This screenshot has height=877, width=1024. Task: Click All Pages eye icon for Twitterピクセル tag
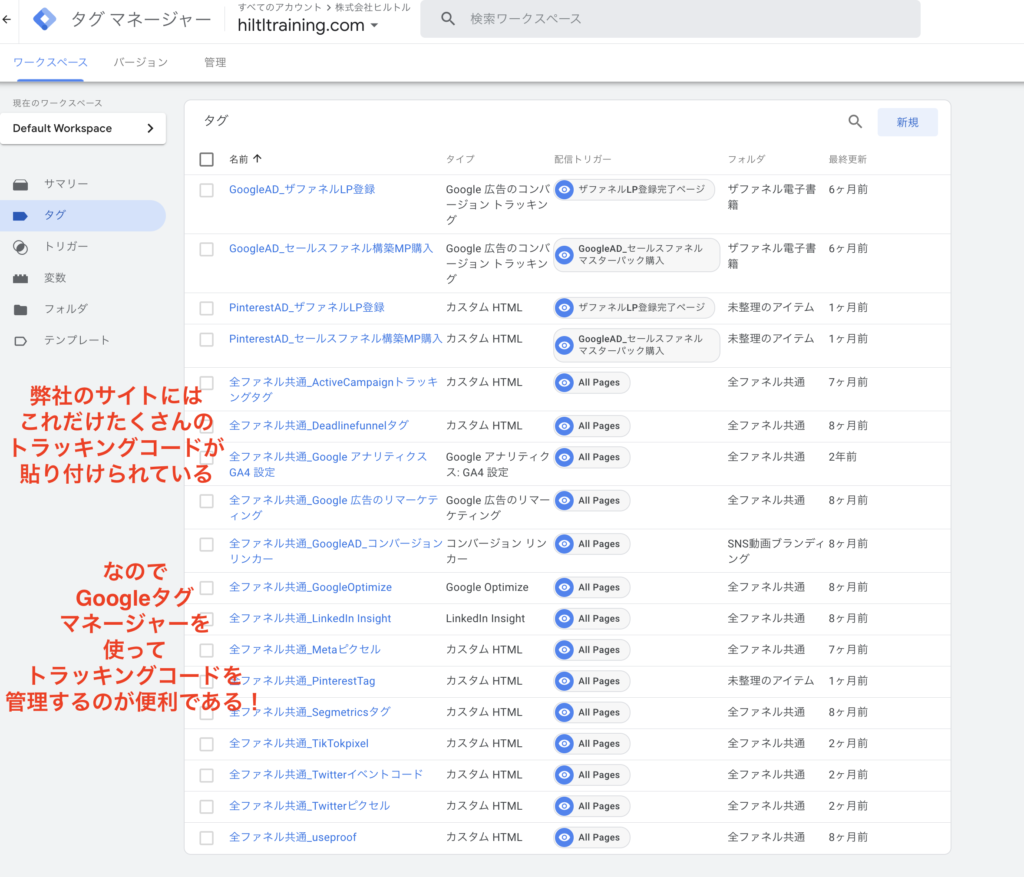564,806
